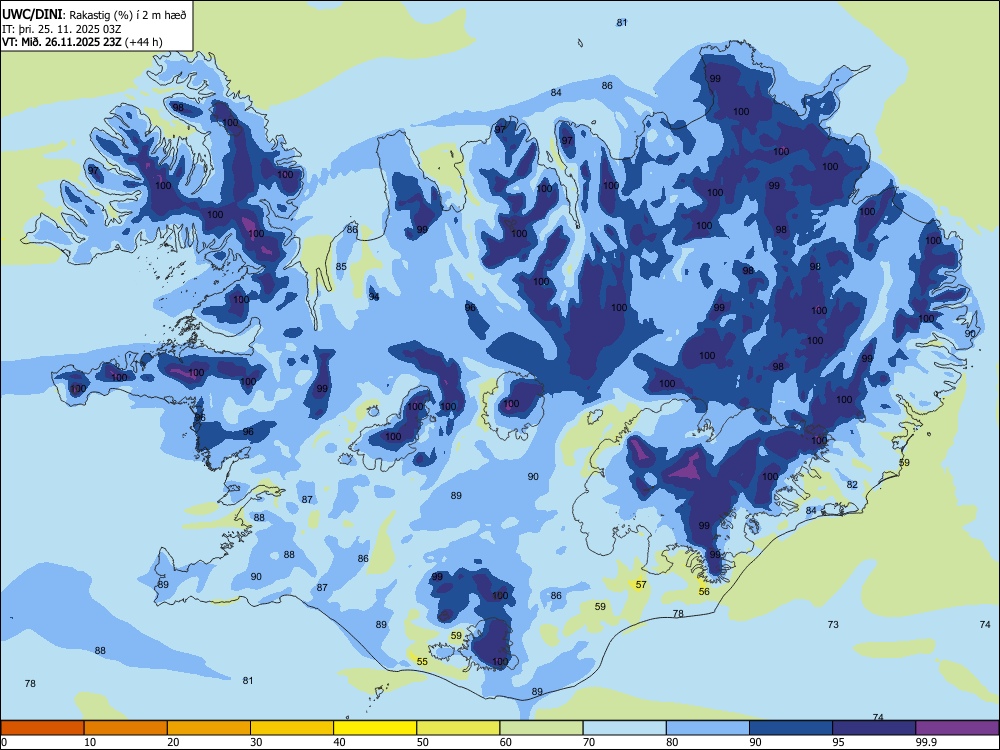This screenshot has height=750, width=1000.
Task: Click the "57" humidity value on the map
Action: 641,584
